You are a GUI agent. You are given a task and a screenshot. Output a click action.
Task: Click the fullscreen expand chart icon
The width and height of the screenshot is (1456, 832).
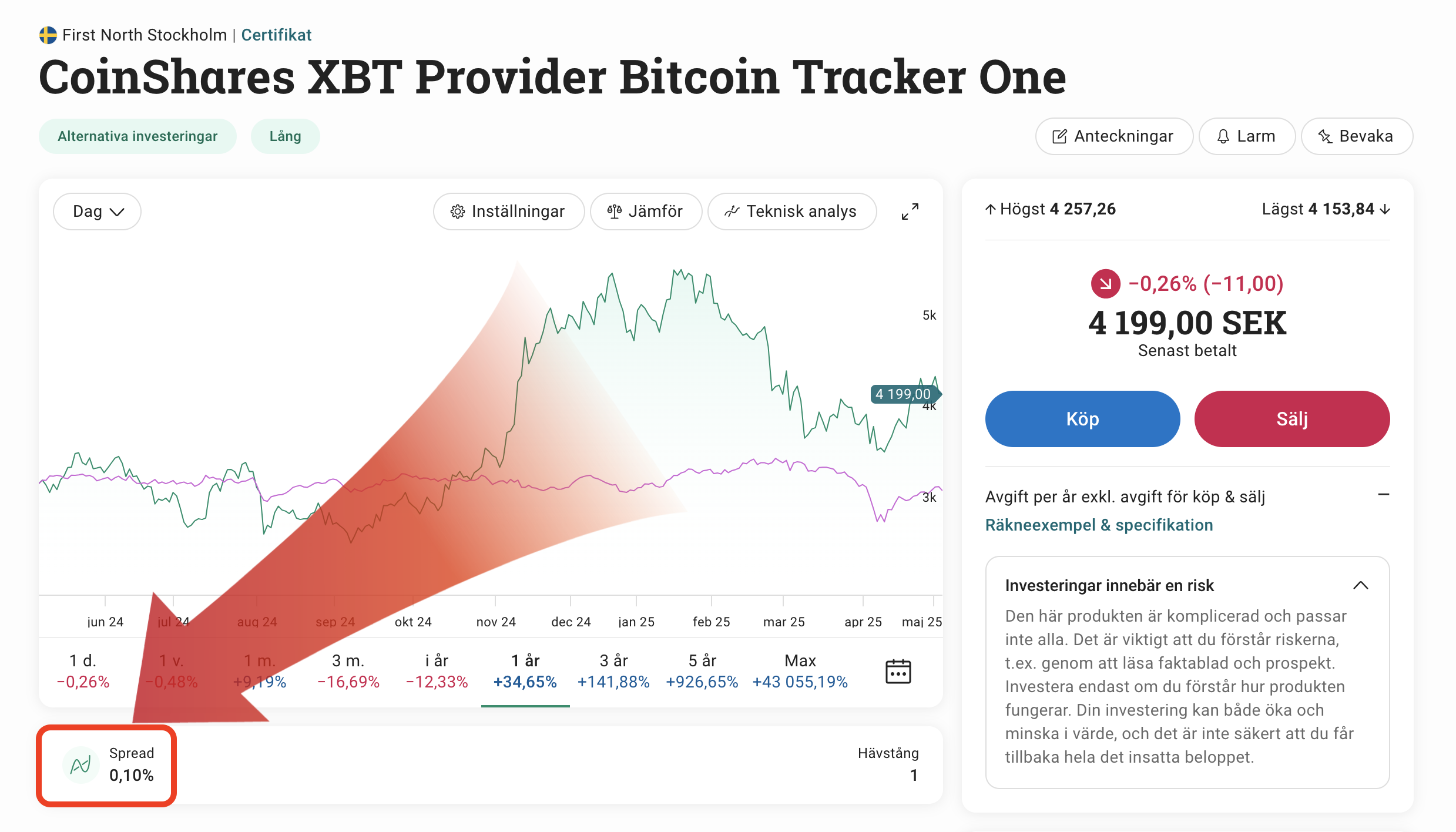coord(910,212)
